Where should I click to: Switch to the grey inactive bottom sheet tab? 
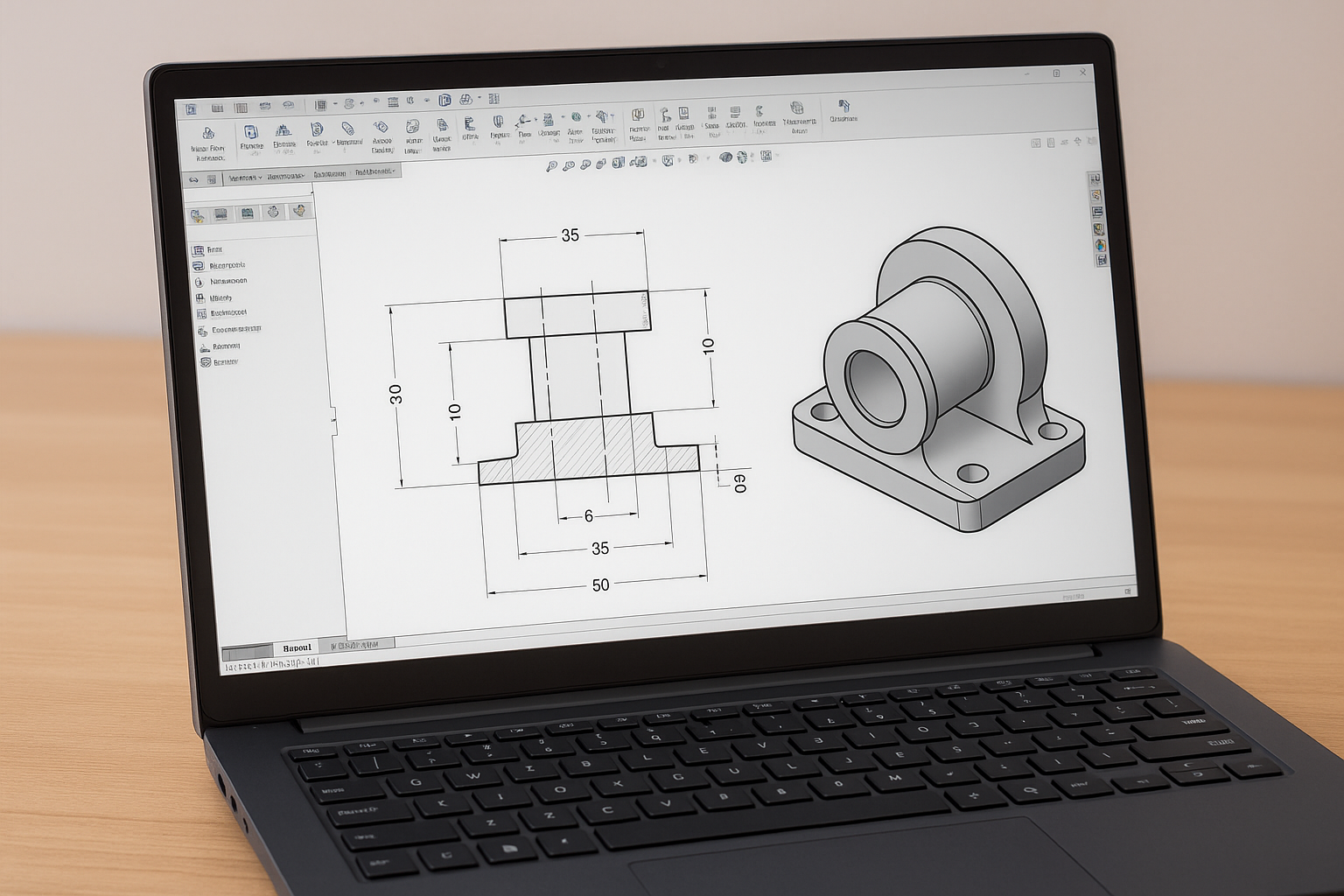pyautogui.click(x=361, y=645)
